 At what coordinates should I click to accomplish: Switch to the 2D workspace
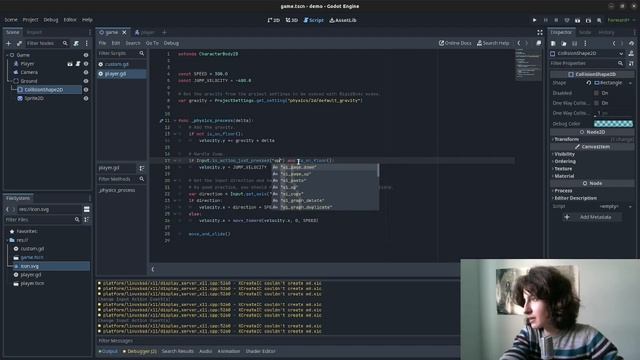click(x=273, y=20)
